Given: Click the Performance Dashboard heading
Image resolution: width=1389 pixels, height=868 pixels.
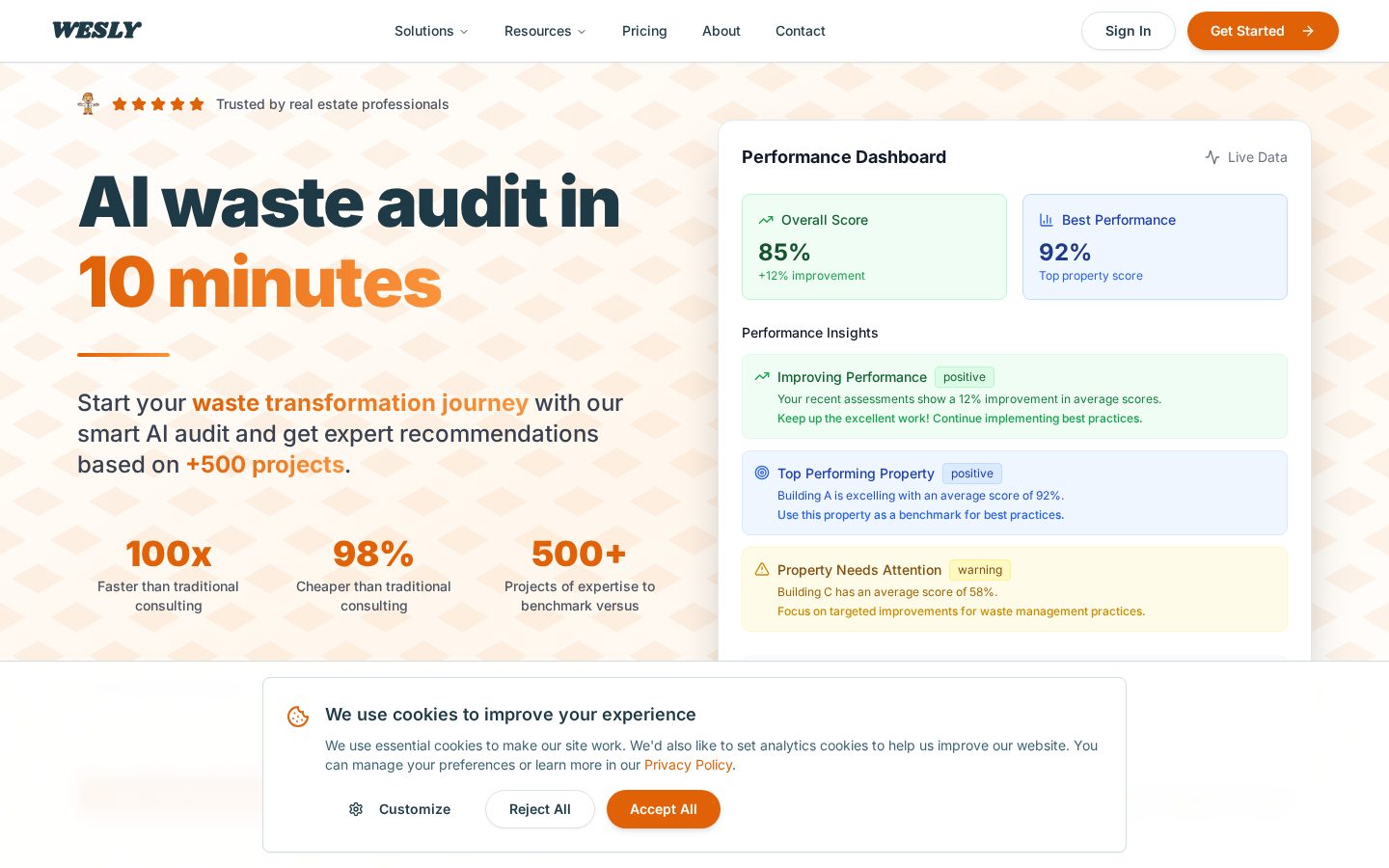Looking at the screenshot, I should (844, 157).
